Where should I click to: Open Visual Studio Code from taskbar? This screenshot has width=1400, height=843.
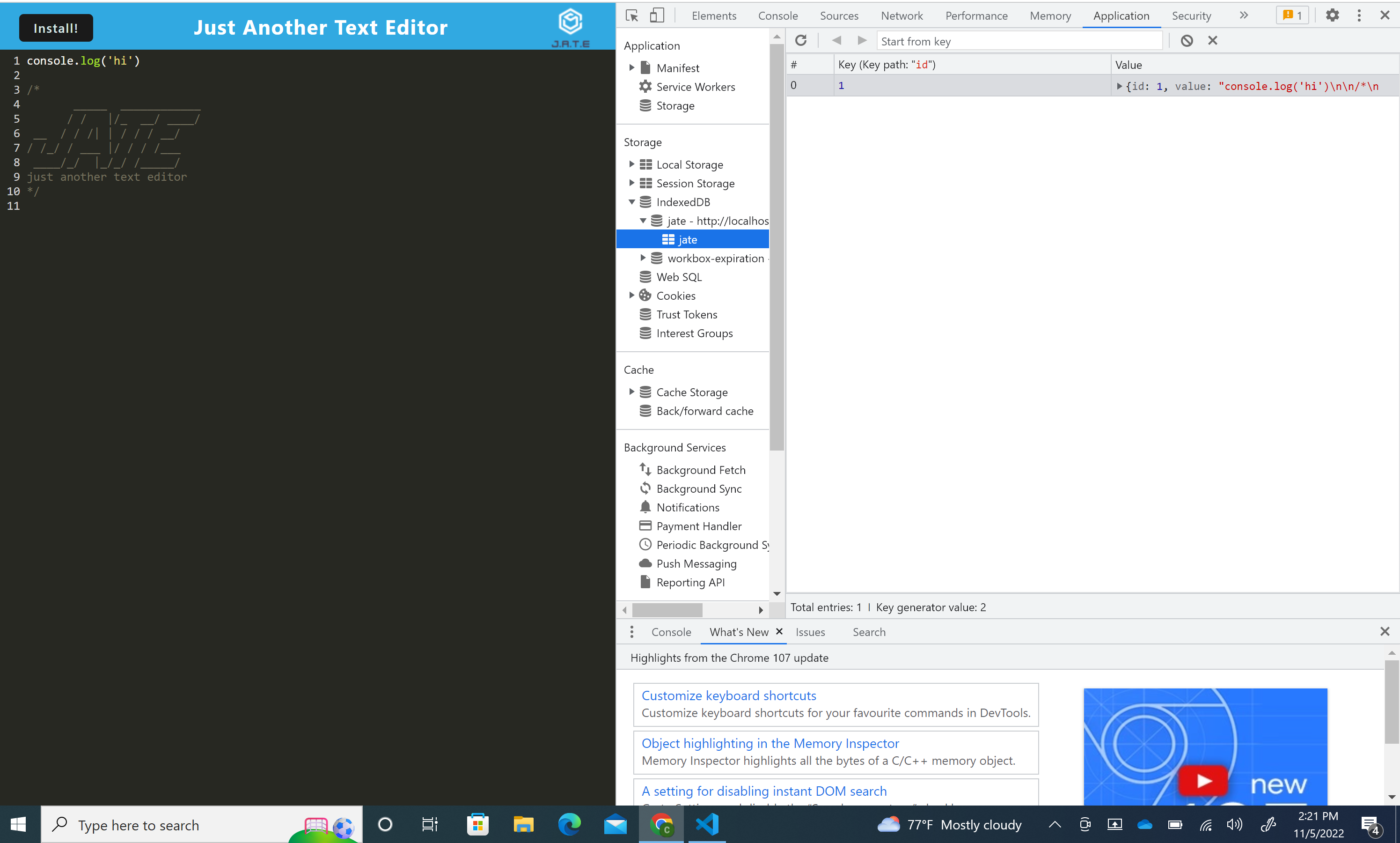707,824
